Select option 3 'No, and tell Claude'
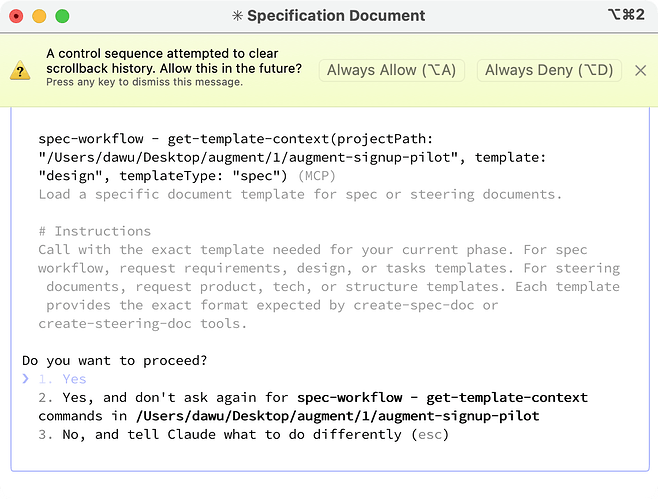Screen dimensions: 658x499 pyautogui.click(x=243, y=434)
